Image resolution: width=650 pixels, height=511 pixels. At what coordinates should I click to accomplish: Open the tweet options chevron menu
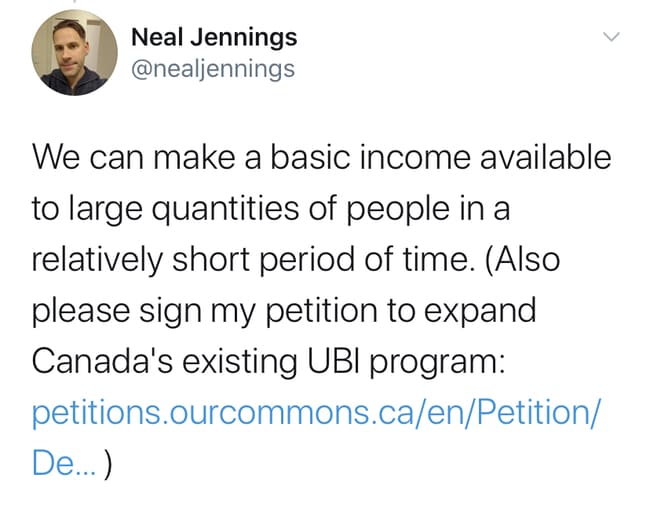611,36
